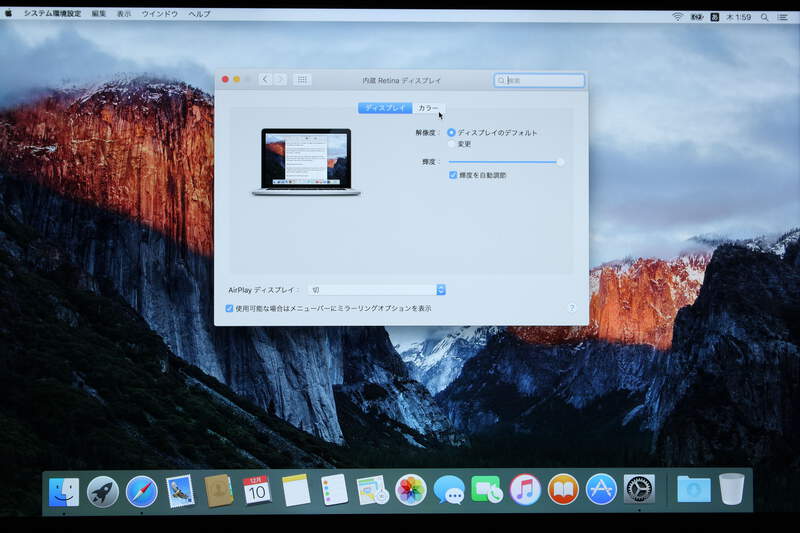
Task: Open the Apple menu
Action: [9, 15]
